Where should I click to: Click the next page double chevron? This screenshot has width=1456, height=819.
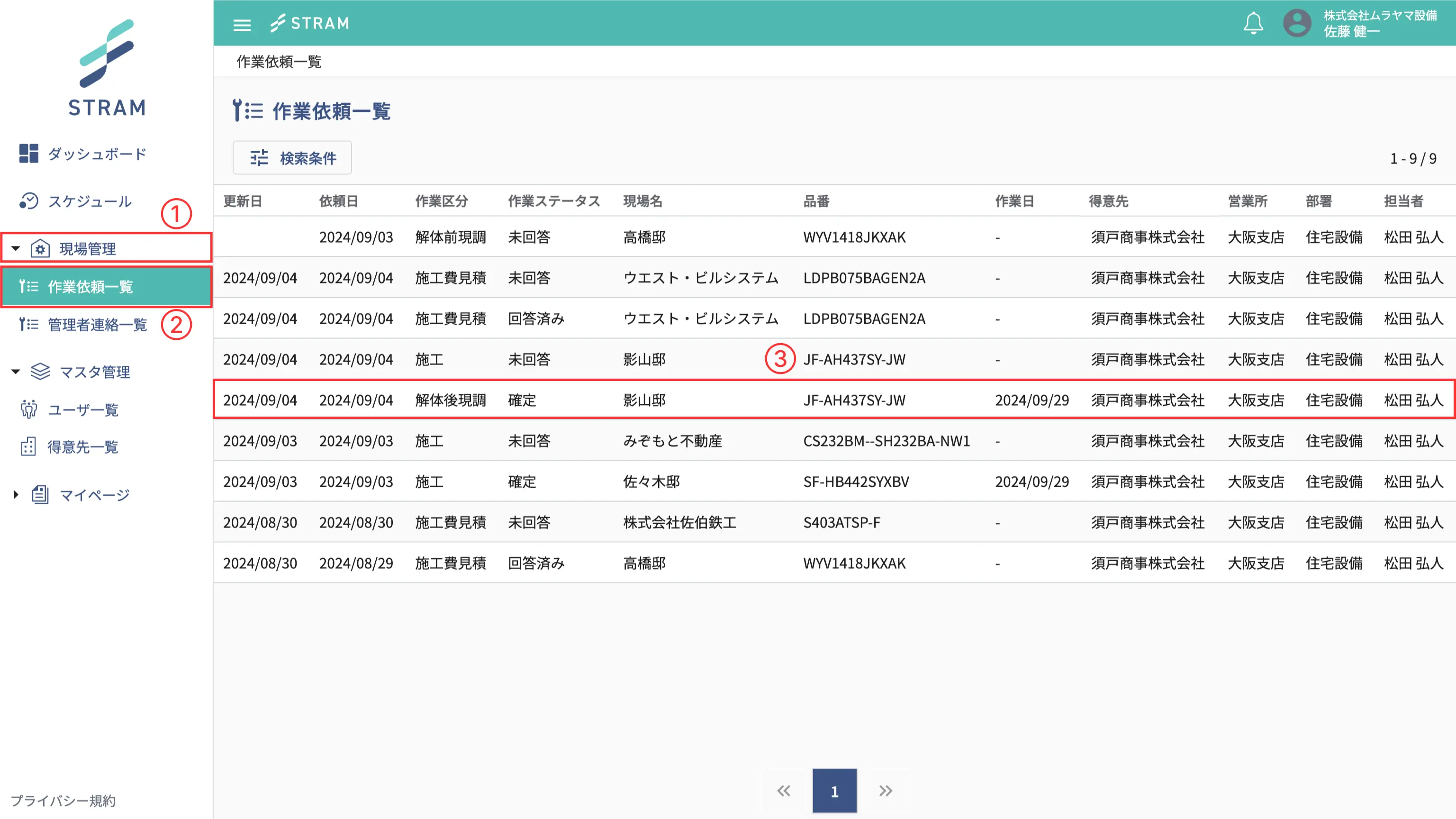pyautogui.click(x=885, y=791)
